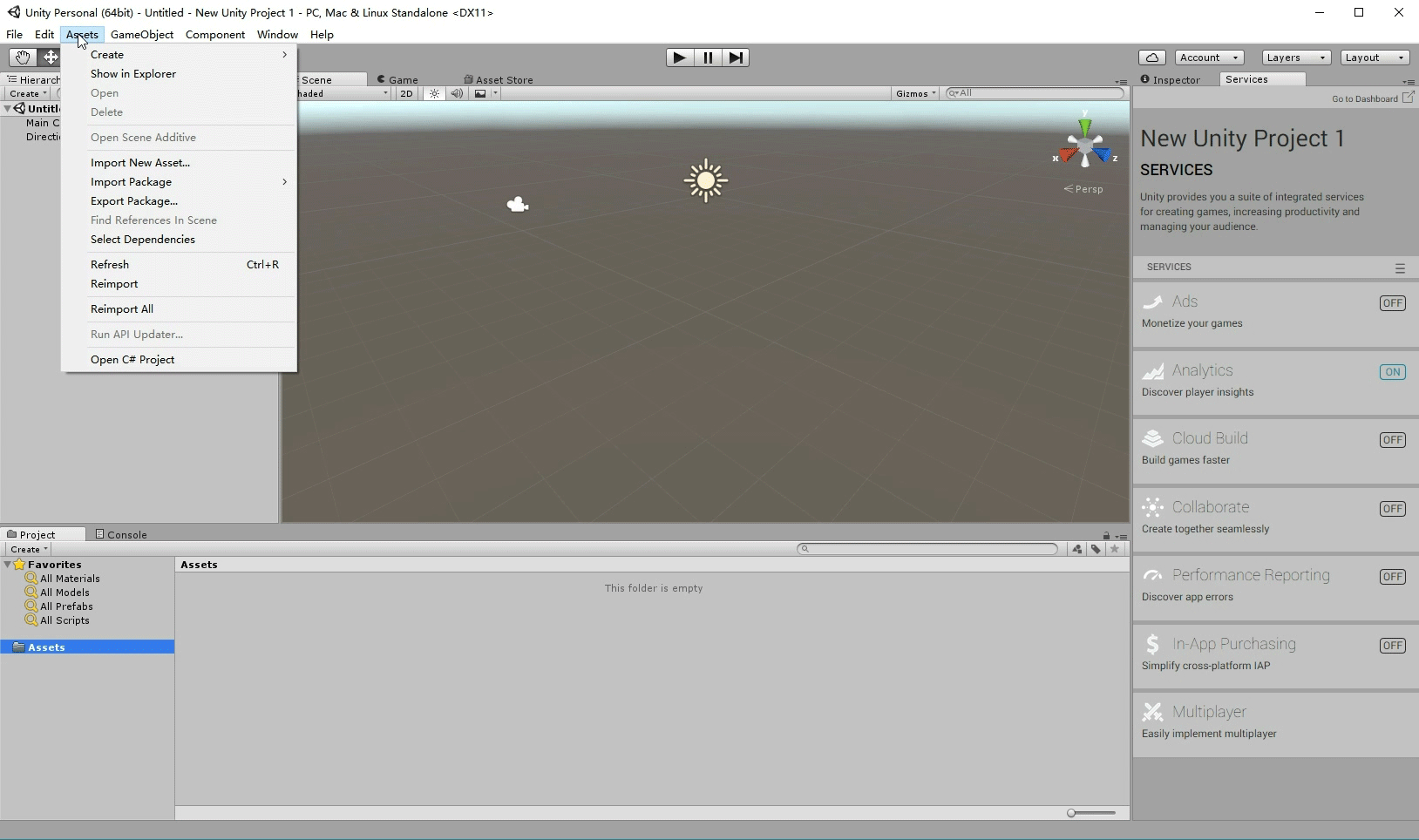The image size is (1419, 840).
Task: Open Project panel Create dropdown
Action: point(29,549)
